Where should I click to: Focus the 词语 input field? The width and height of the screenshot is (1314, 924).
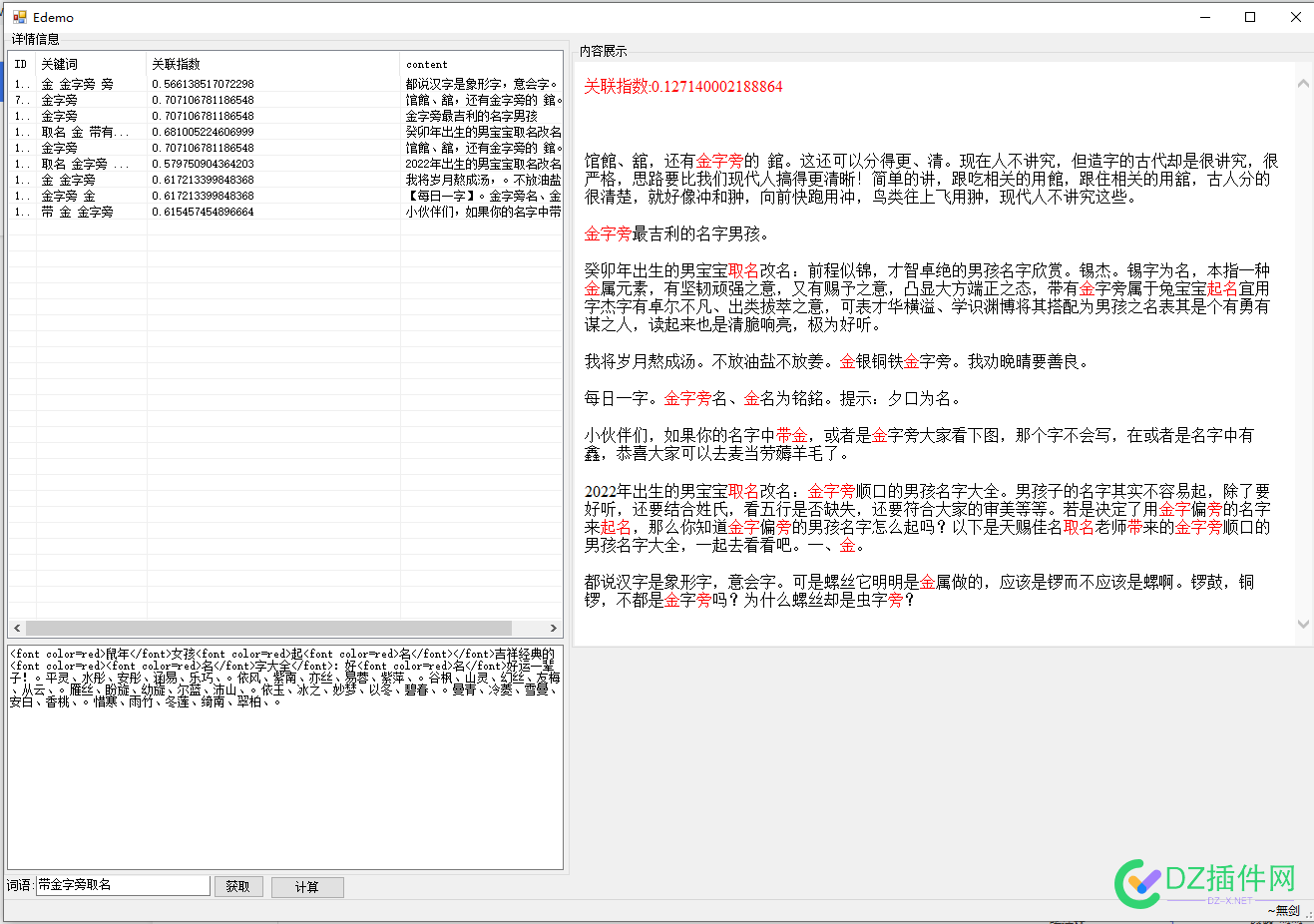pos(123,885)
